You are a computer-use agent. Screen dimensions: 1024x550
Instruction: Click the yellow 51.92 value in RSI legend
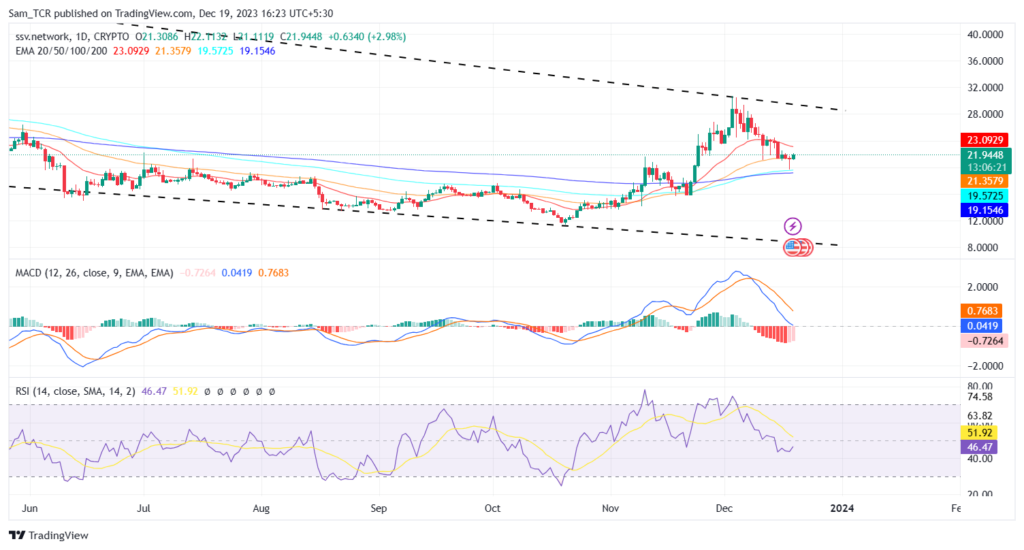pyautogui.click(x=185, y=391)
